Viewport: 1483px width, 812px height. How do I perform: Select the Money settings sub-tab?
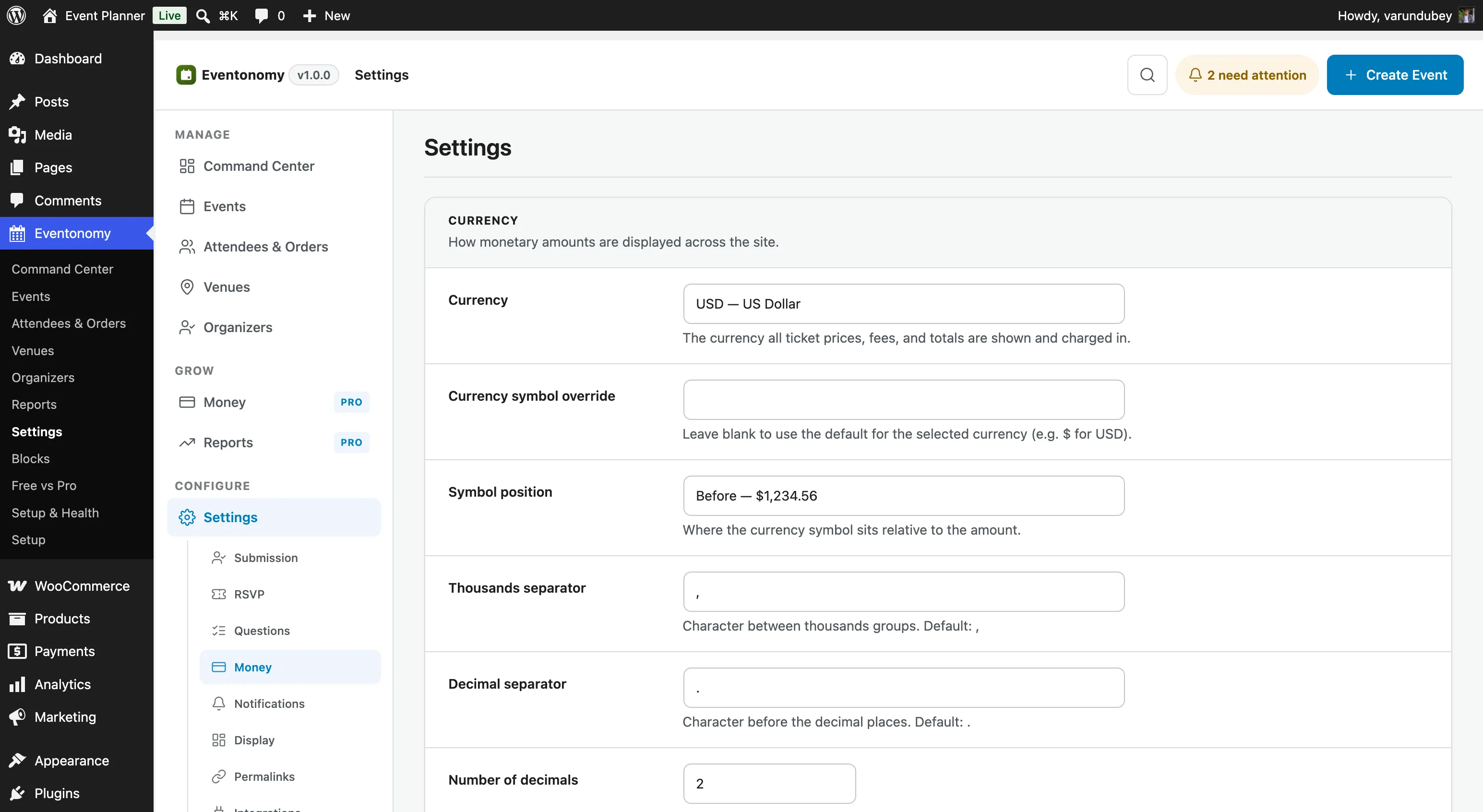290,667
